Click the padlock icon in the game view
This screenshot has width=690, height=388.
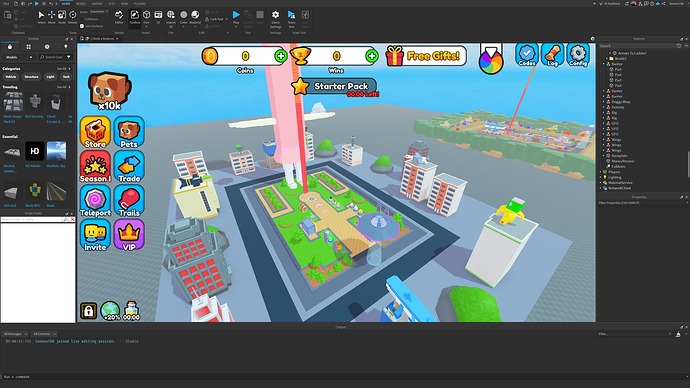(x=88, y=311)
